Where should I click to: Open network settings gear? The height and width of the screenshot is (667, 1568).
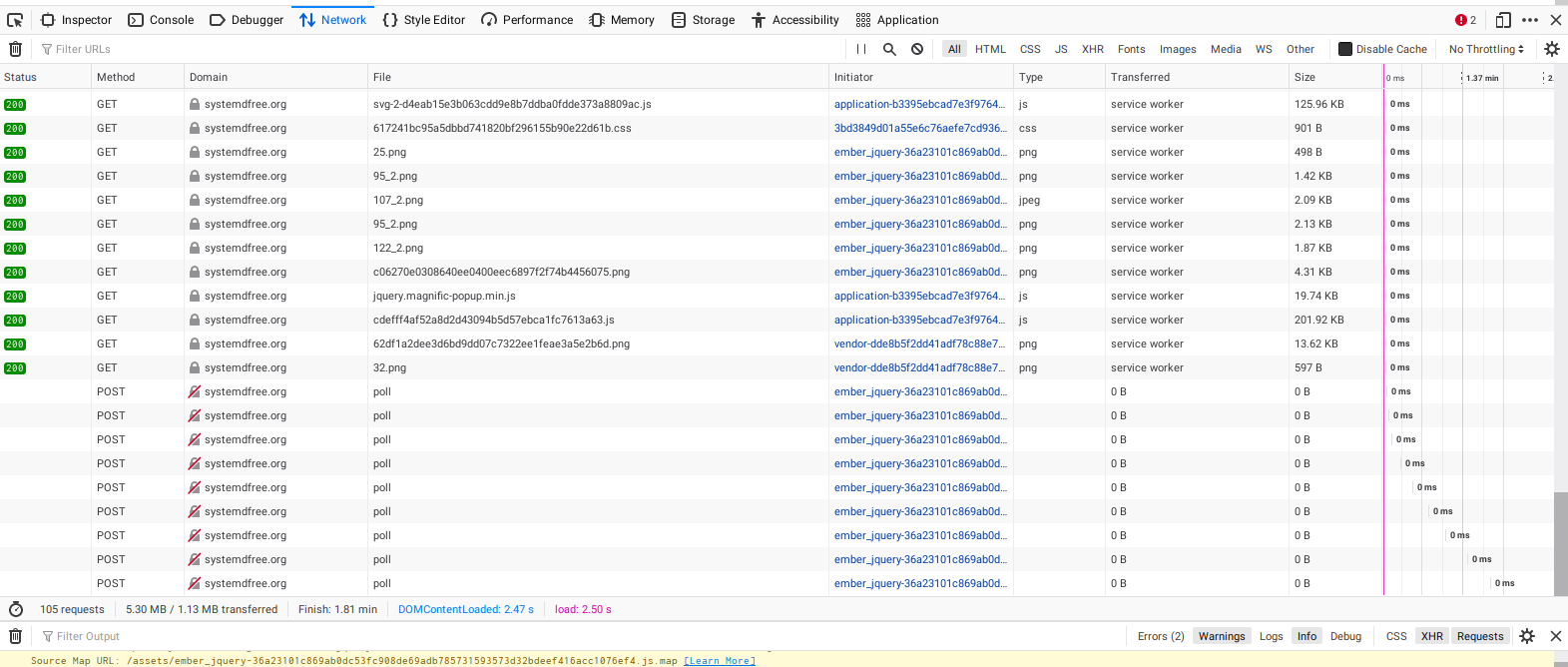pyautogui.click(x=1551, y=49)
